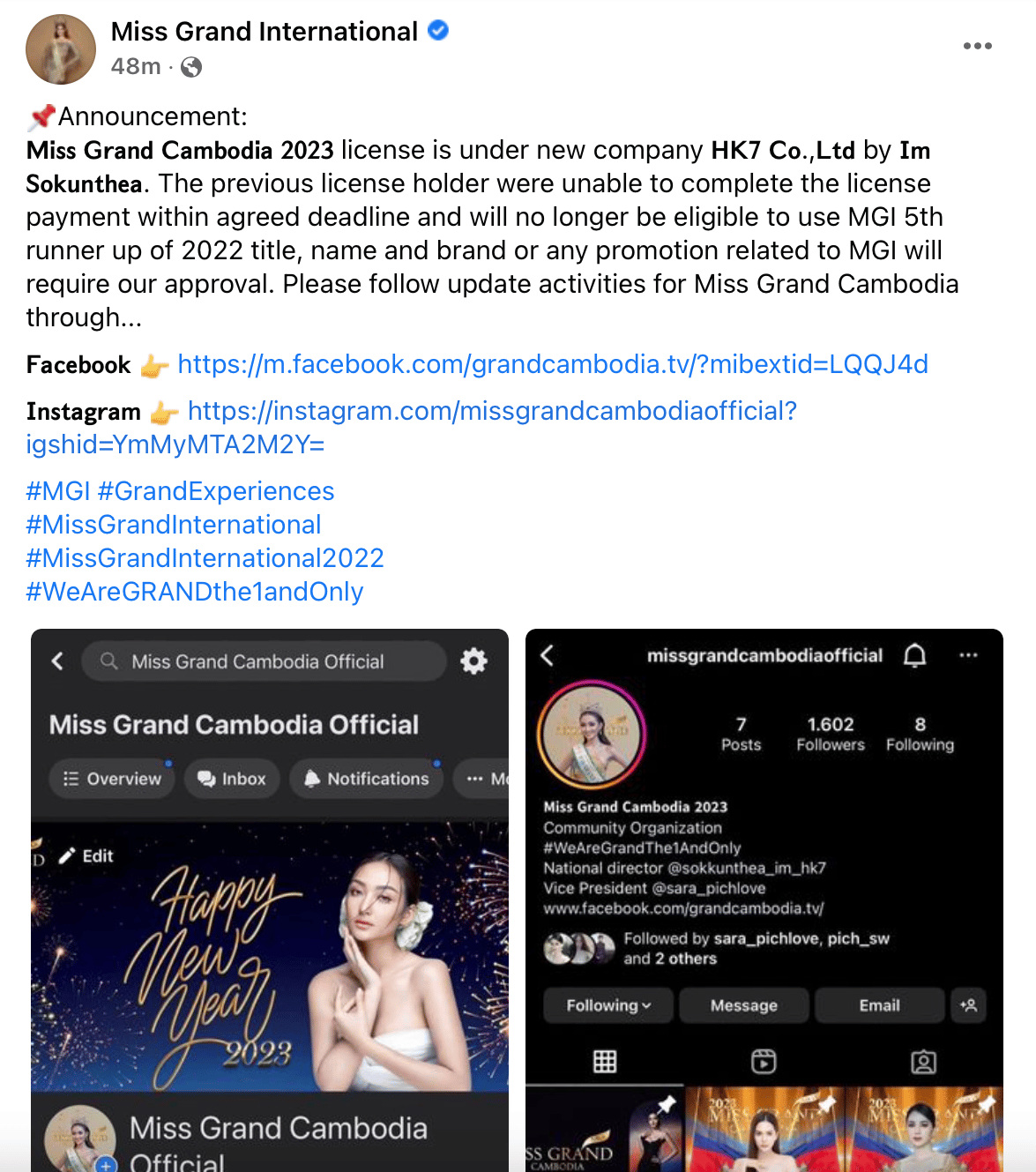Tap the back arrow beside the search bar
The image size is (1036, 1172).
(x=57, y=661)
